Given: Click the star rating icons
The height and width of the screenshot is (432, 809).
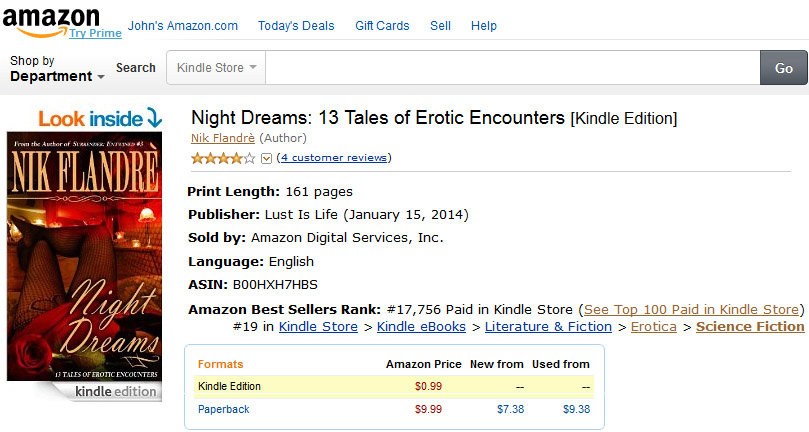Looking at the screenshot, I should coord(223,158).
